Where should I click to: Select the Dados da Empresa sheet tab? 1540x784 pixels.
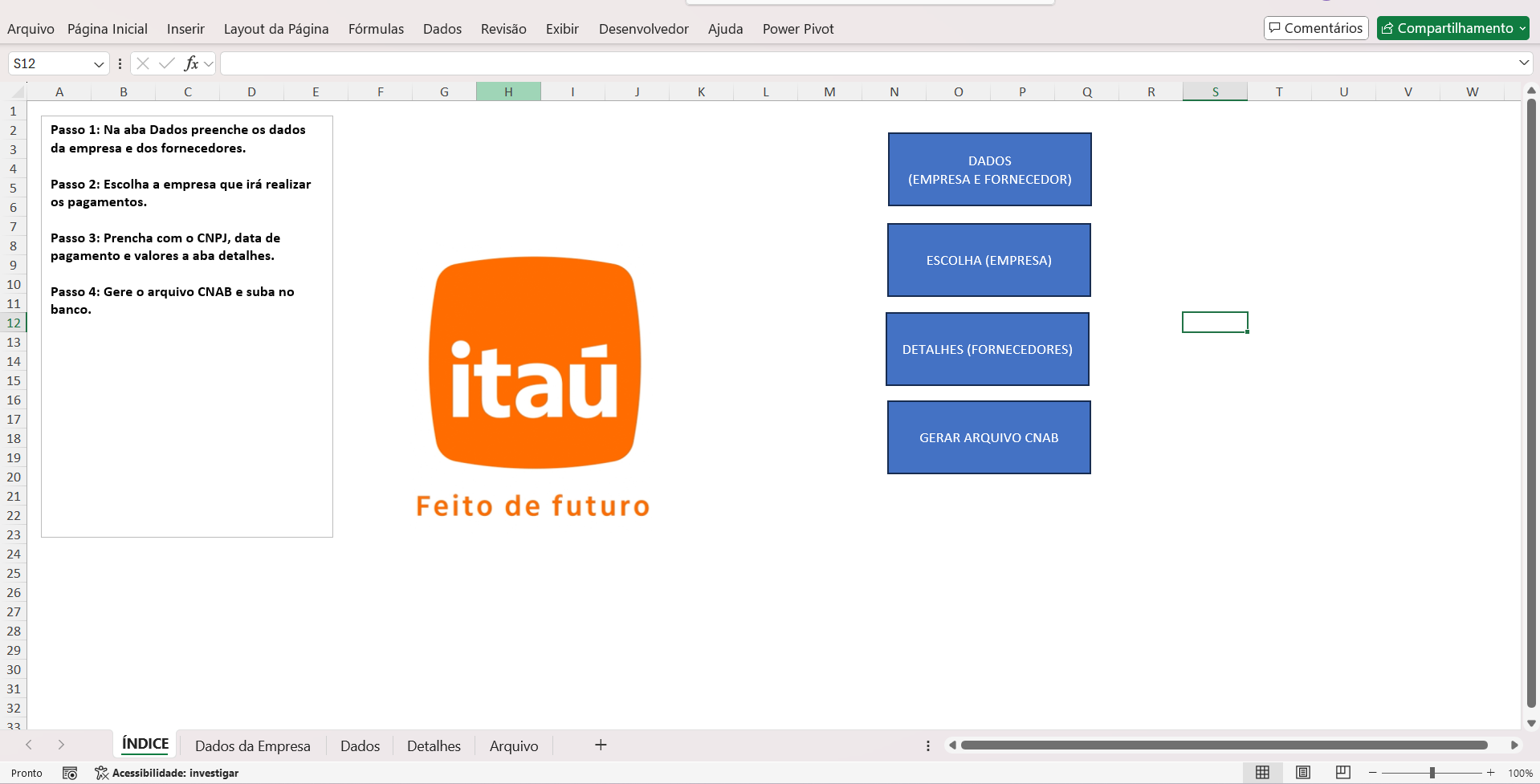click(253, 745)
